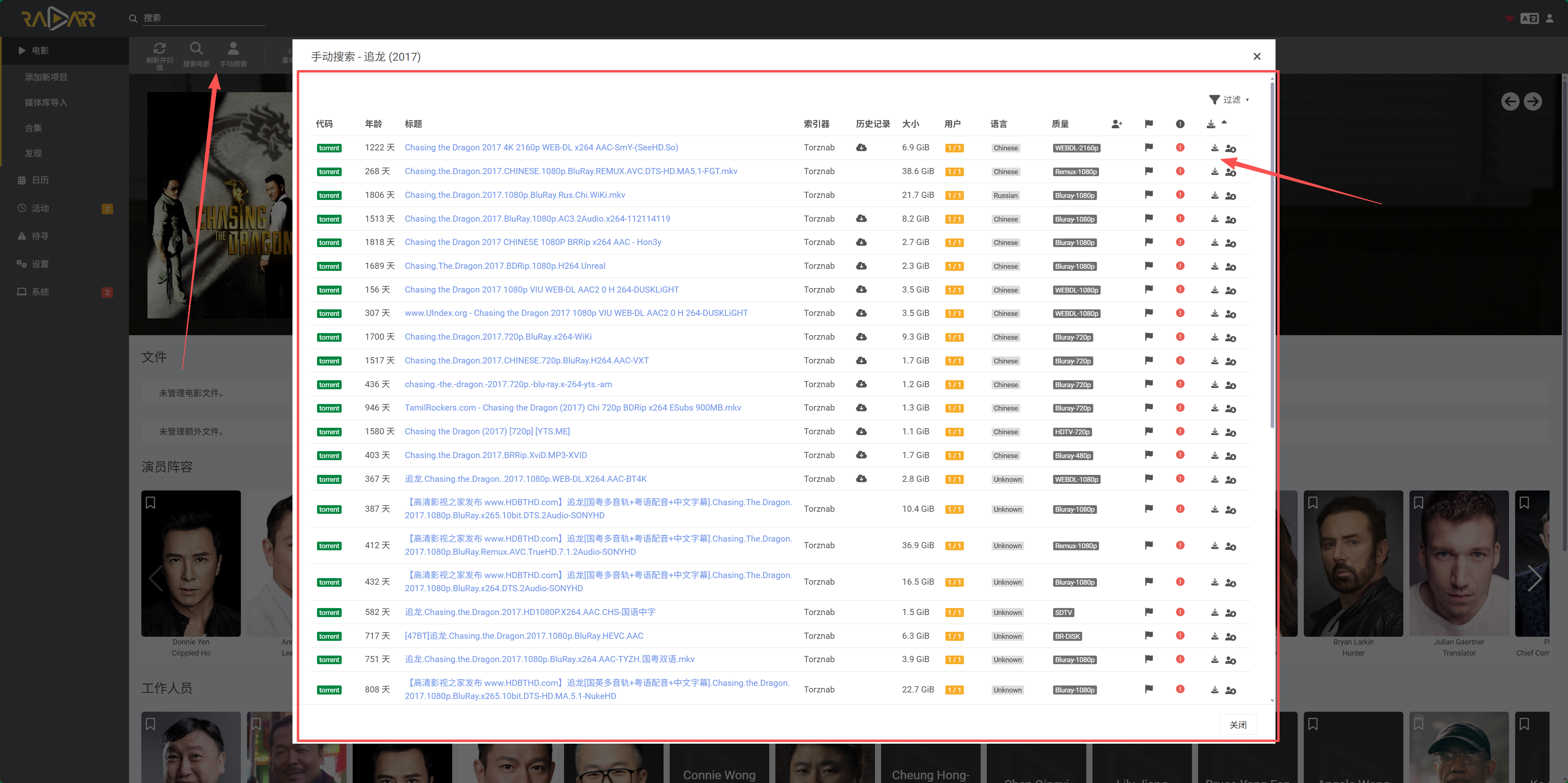The height and width of the screenshot is (783, 1568).
Task: Sort releases by 大小 column
Action: pyautogui.click(x=911, y=124)
